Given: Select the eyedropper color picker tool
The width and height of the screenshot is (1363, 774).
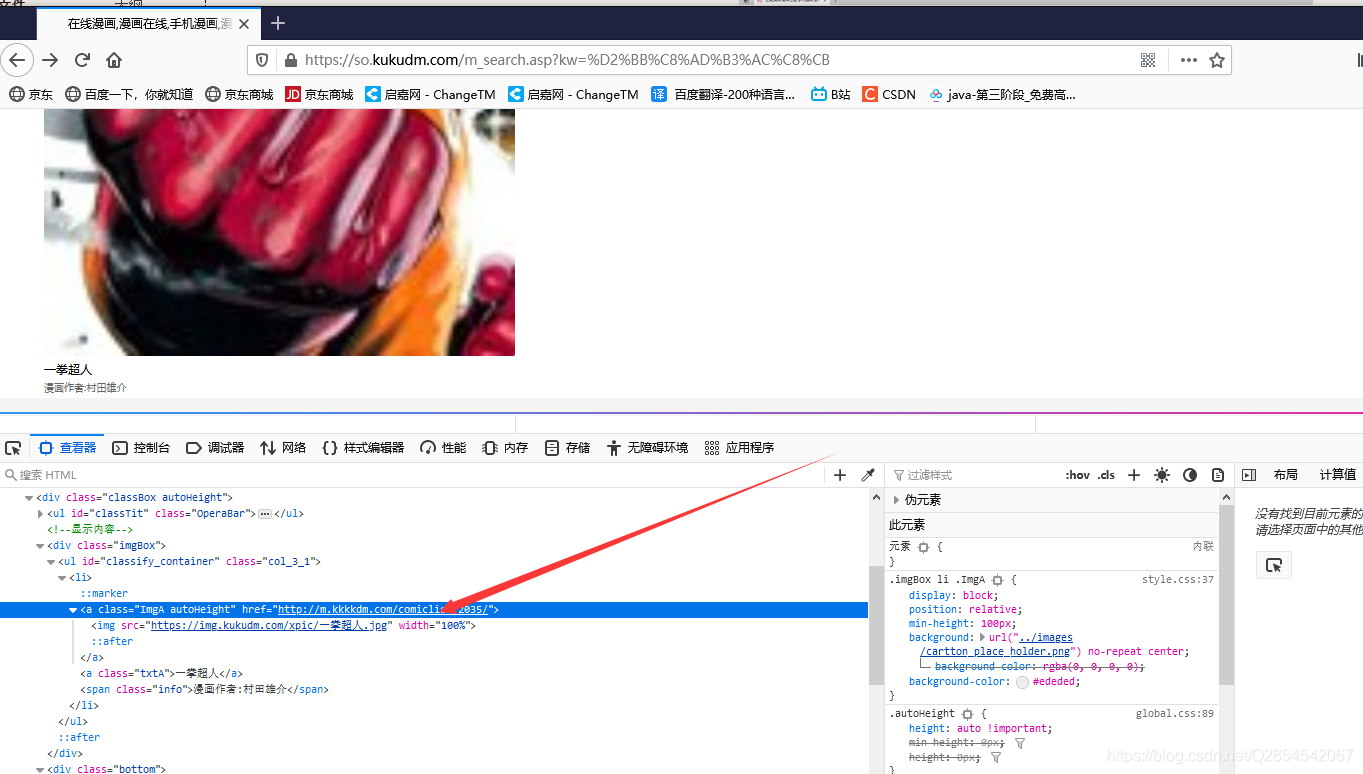Looking at the screenshot, I should pyautogui.click(x=868, y=475).
